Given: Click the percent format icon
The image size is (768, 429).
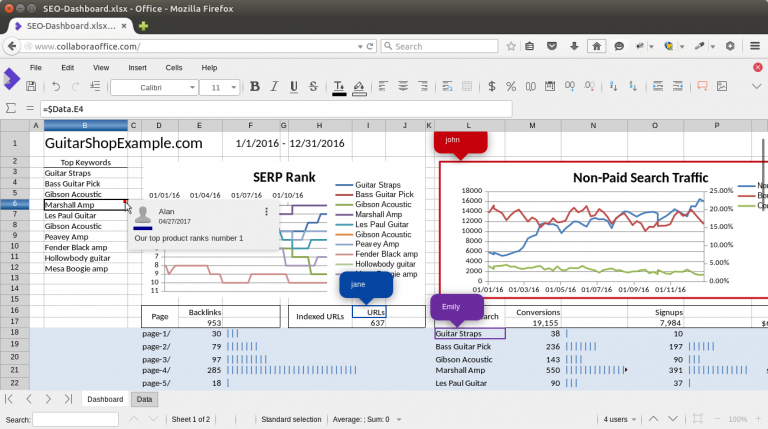Looking at the screenshot, I should pyautogui.click(x=510, y=87).
